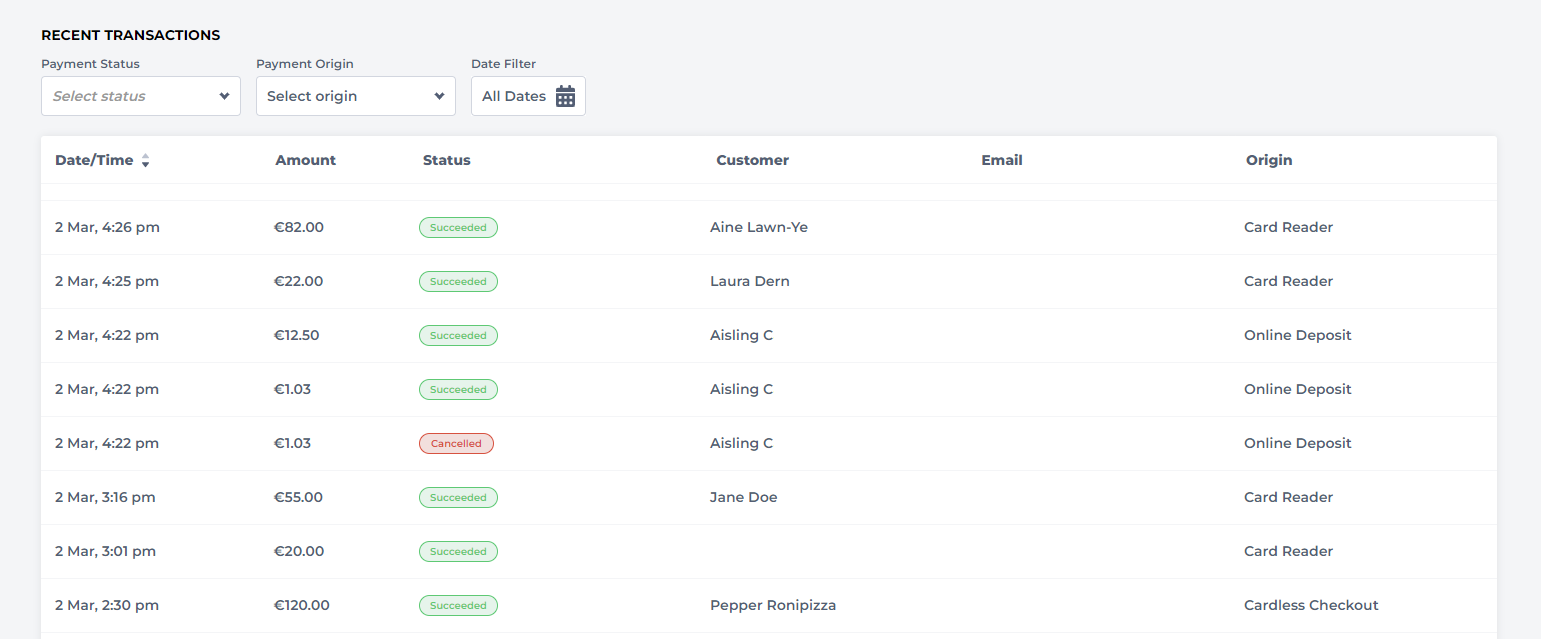This screenshot has width=1541, height=639.
Task: Click the €55.00 amount
Action: click(x=299, y=497)
